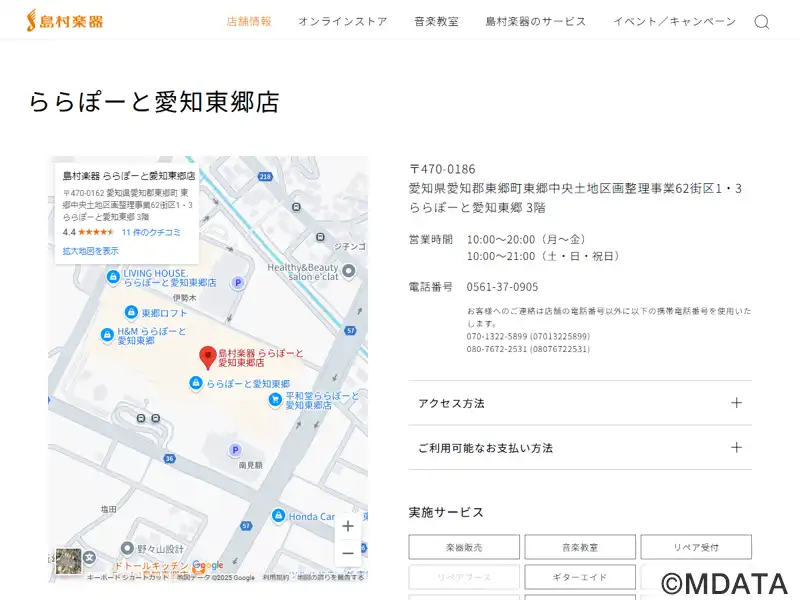Open the 11 件のクチコミ reviews link
Viewport: 800px width, 600px height.
[x=151, y=232]
